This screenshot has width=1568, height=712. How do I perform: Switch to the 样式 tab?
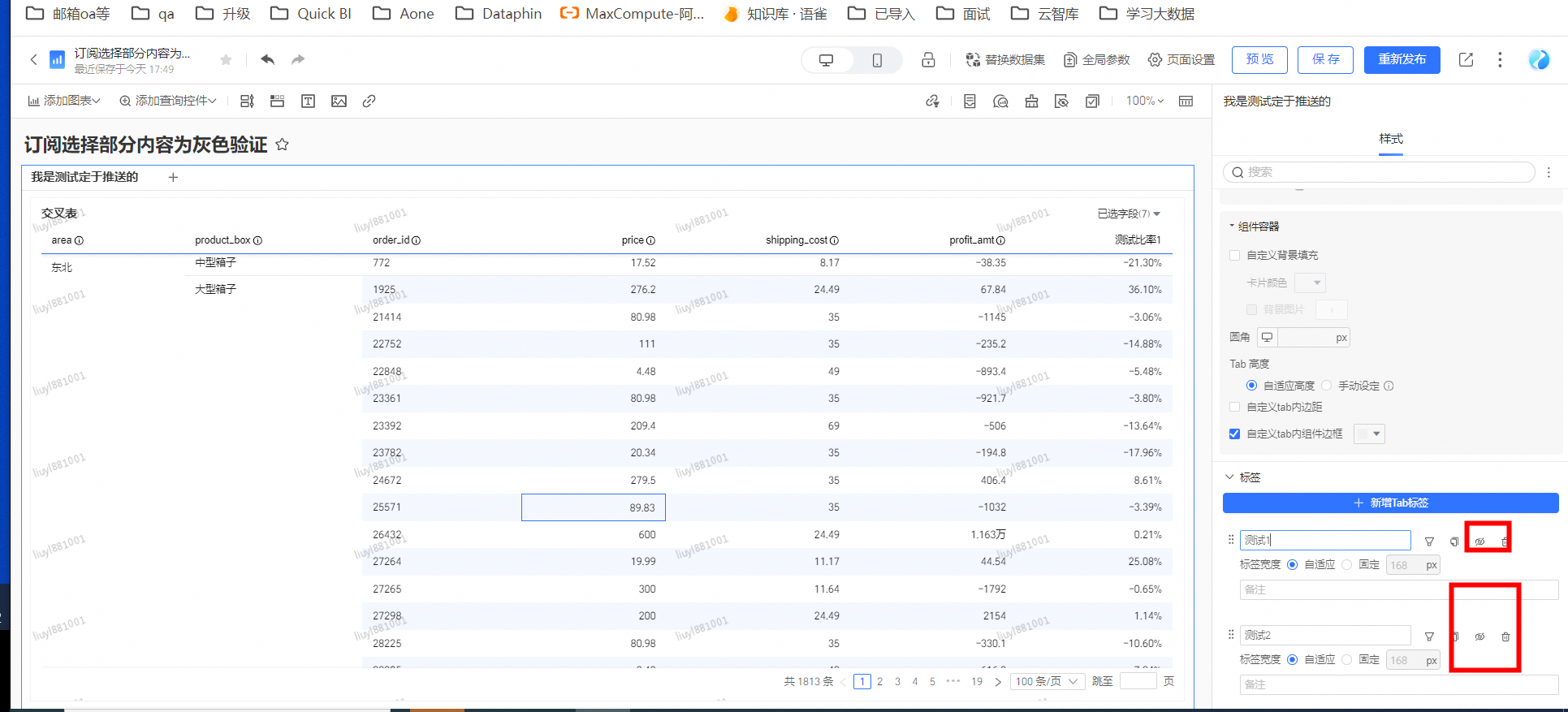point(1390,139)
